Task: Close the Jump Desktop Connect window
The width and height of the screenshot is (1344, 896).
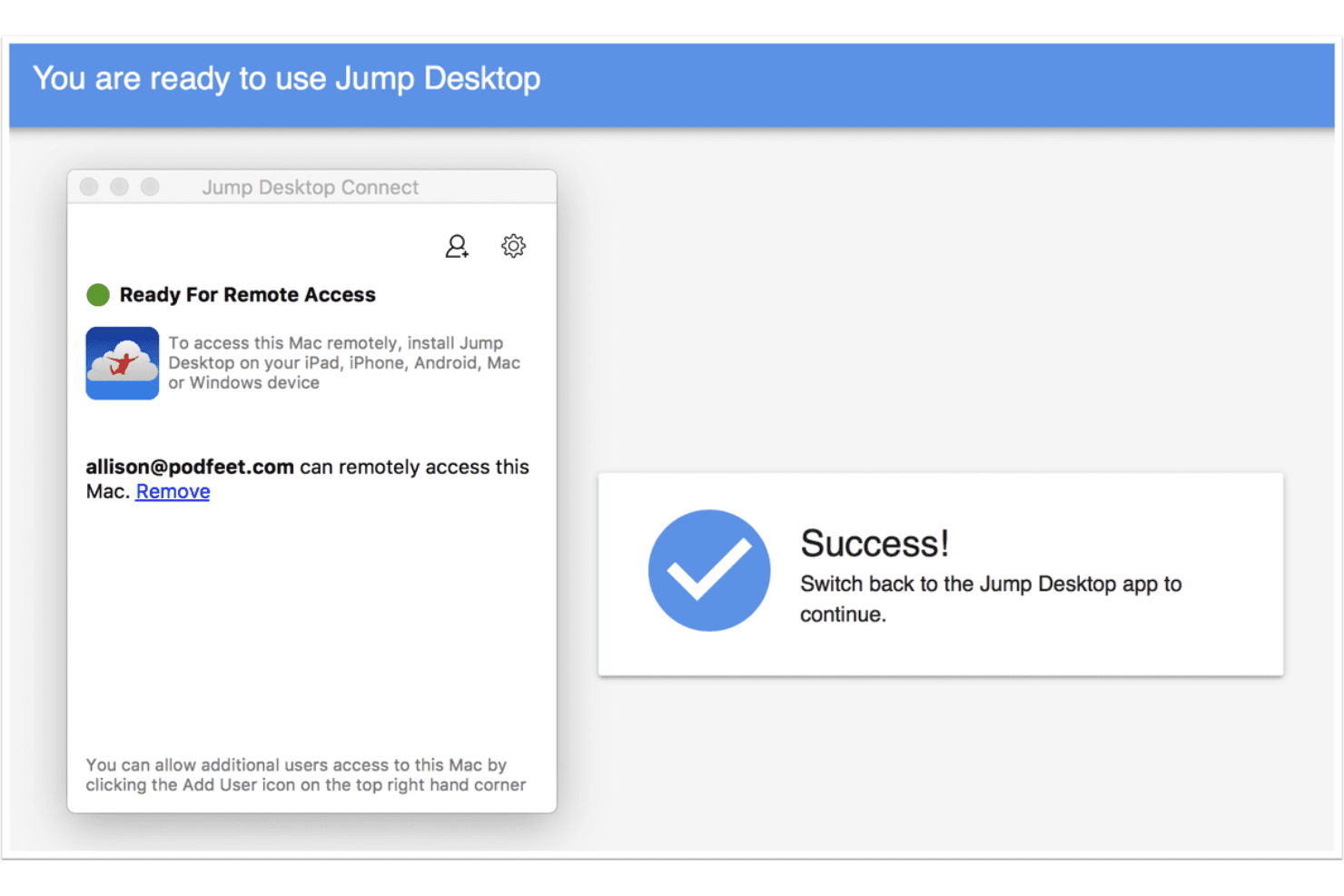Action: (x=89, y=186)
